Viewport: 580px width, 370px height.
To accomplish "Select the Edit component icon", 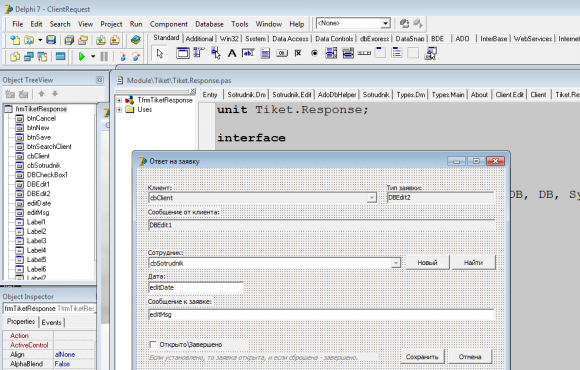I will [248, 53].
